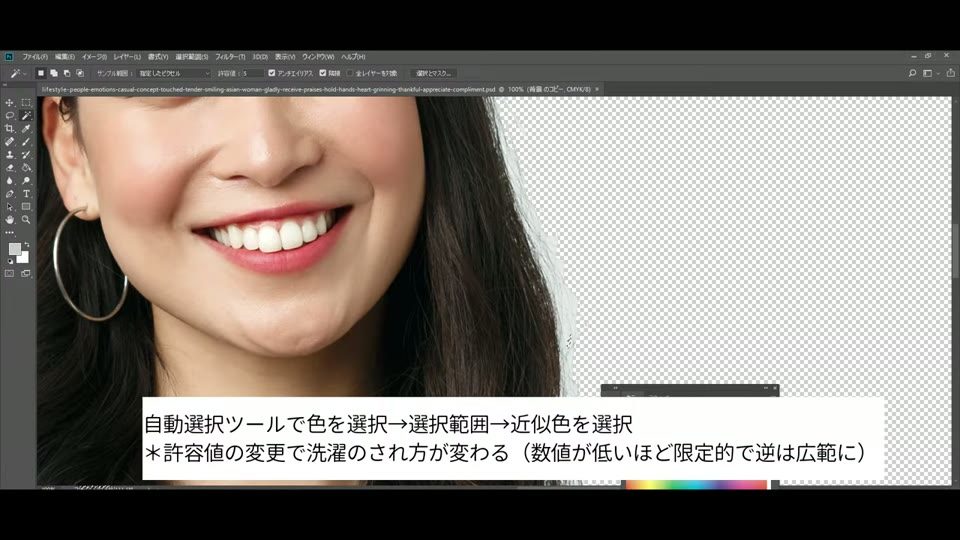Open the 書式 menu
This screenshot has height=540, width=960.
[x=157, y=56]
